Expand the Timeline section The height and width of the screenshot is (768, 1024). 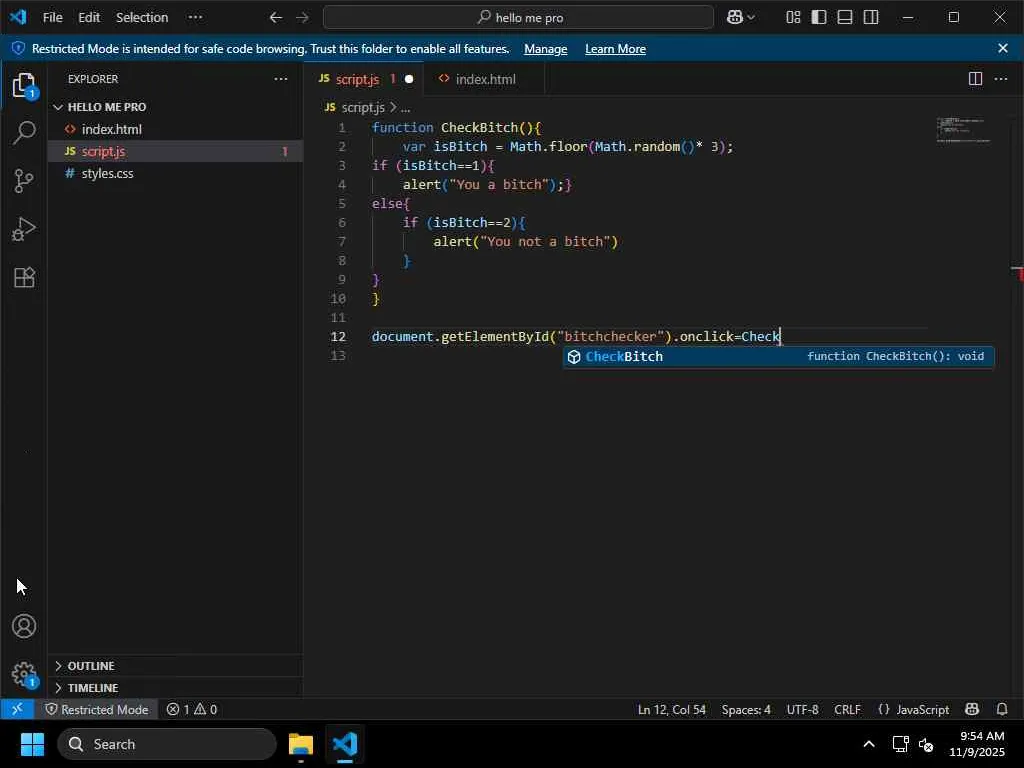(x=92, y=688)
